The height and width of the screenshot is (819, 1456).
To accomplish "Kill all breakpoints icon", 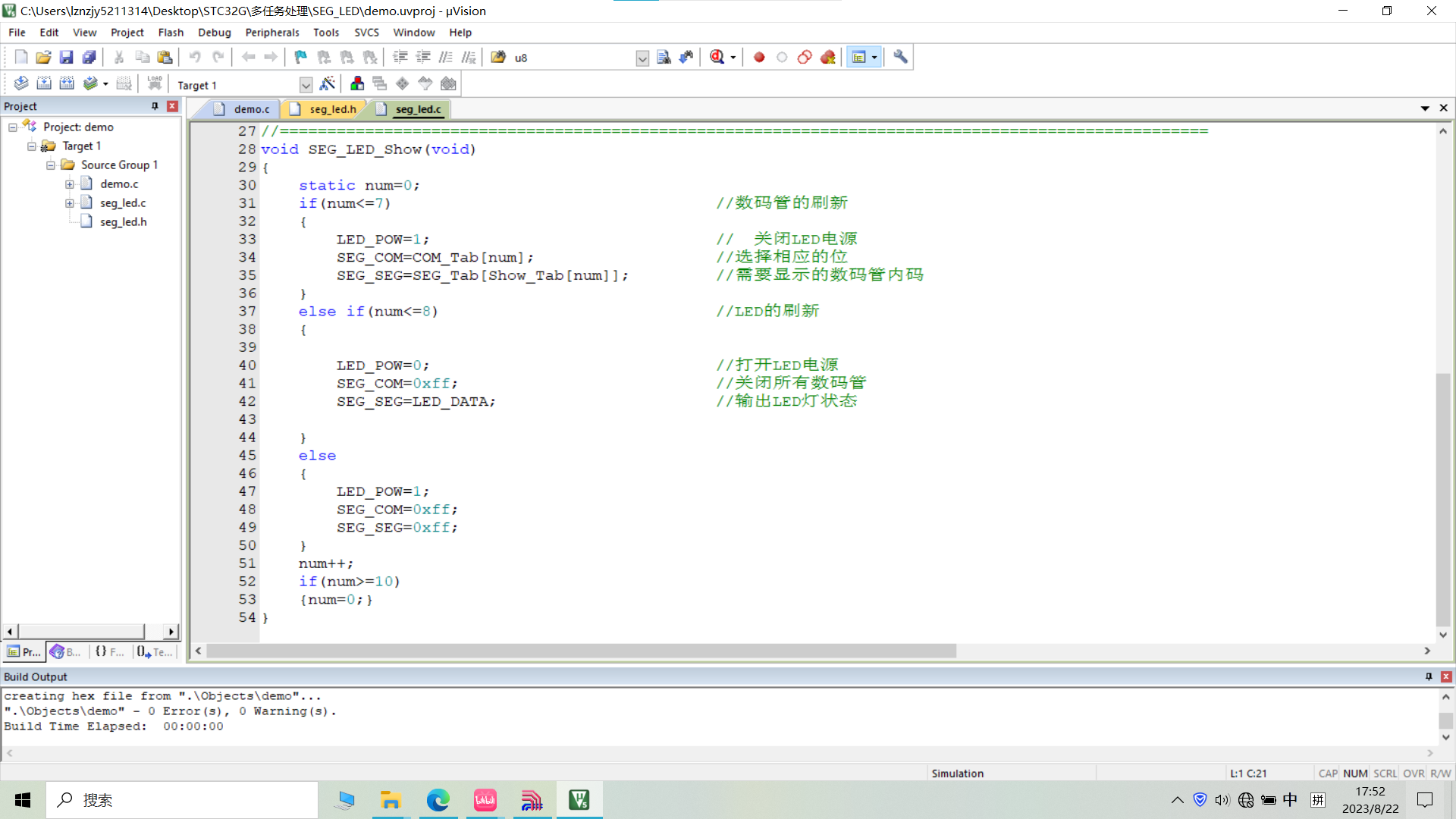I will pos(827,57).
